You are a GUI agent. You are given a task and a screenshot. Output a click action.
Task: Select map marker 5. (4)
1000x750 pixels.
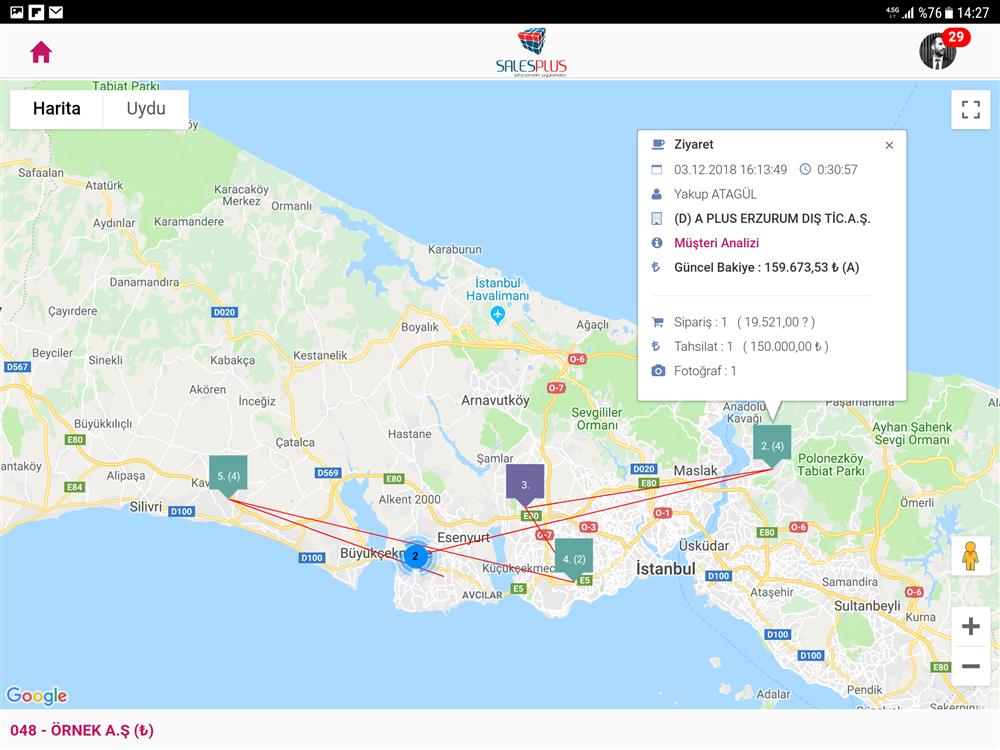coord(228,476)
